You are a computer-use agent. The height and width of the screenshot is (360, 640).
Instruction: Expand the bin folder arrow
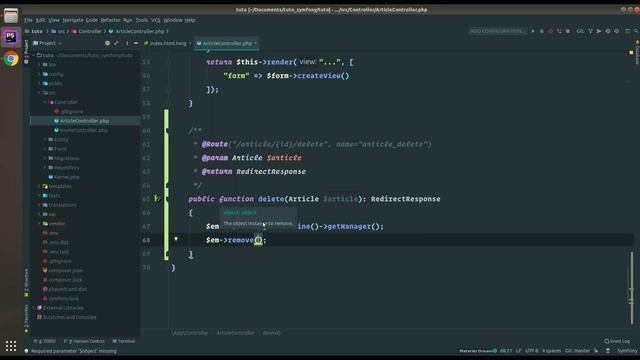(40, 64)
